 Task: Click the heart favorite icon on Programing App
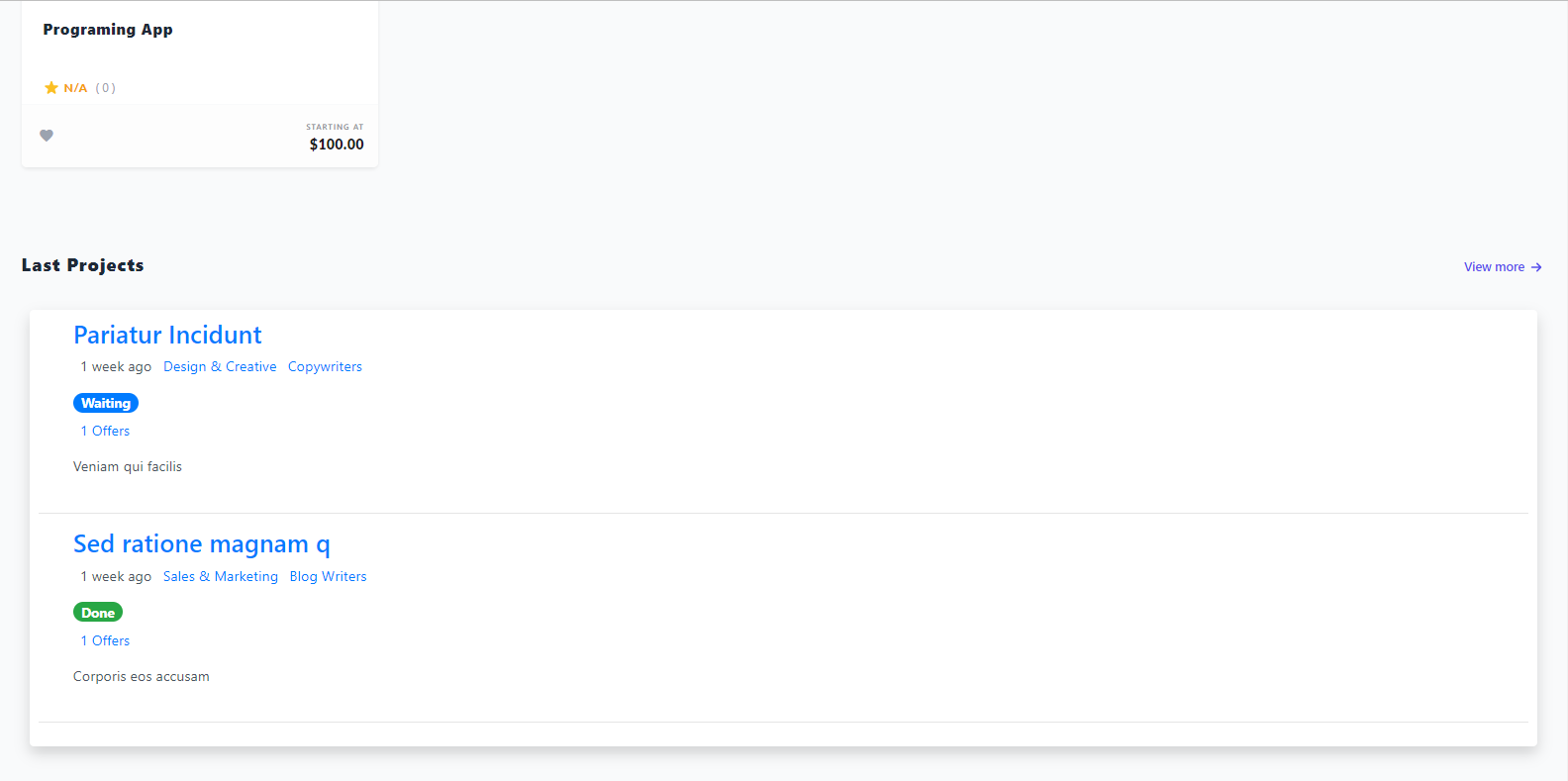coord(47,136)
